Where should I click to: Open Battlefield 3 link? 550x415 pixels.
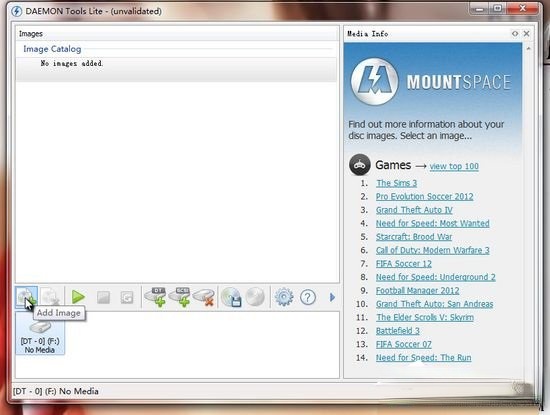pos(397,331)
